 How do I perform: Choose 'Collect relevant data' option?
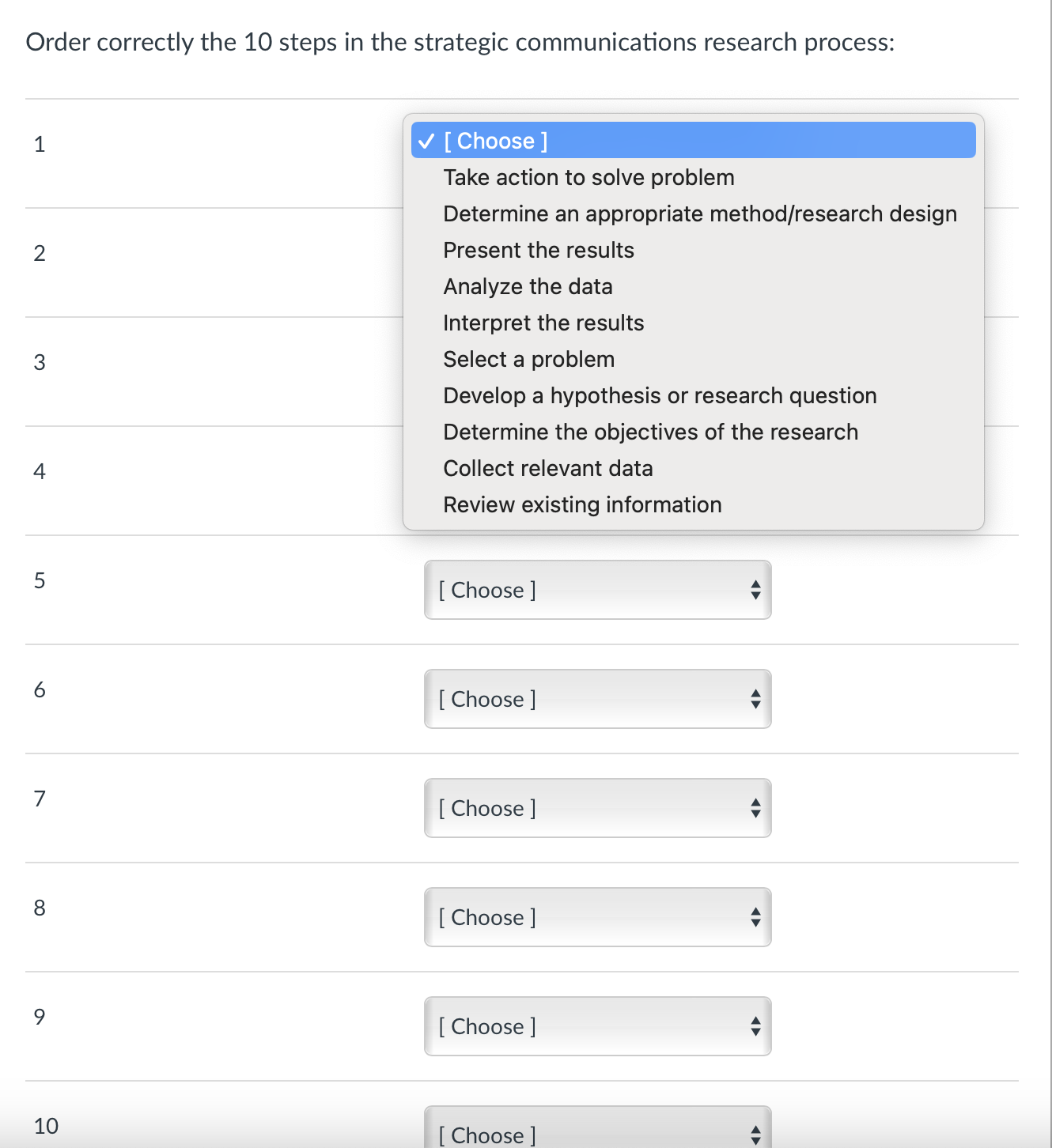(x=547, y=468)
